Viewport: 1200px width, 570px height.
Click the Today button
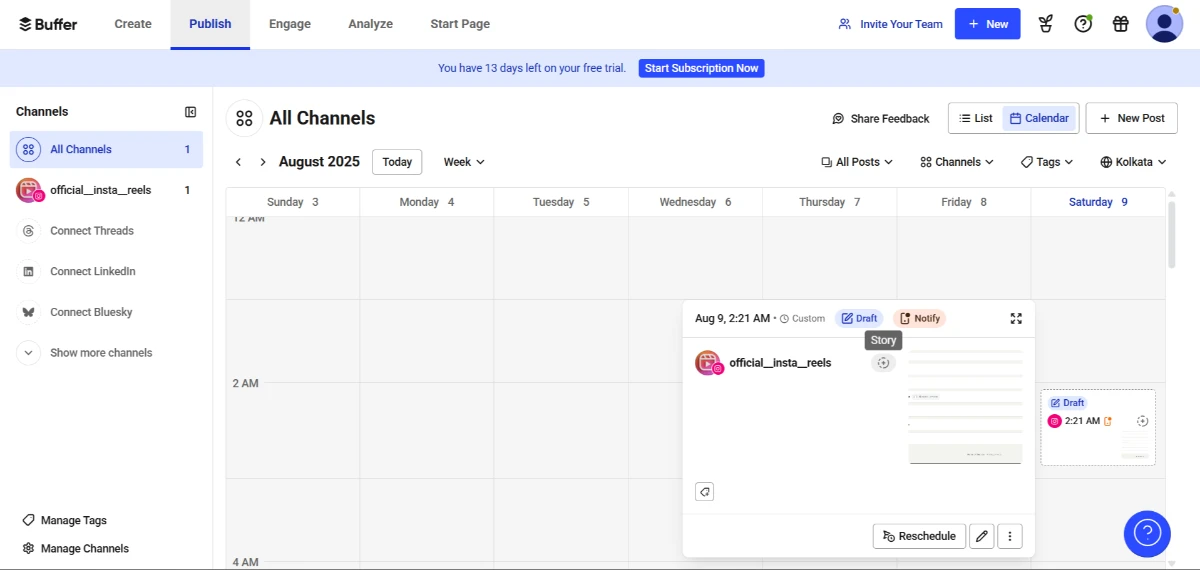pyautogui.click(x=397, y=162)
